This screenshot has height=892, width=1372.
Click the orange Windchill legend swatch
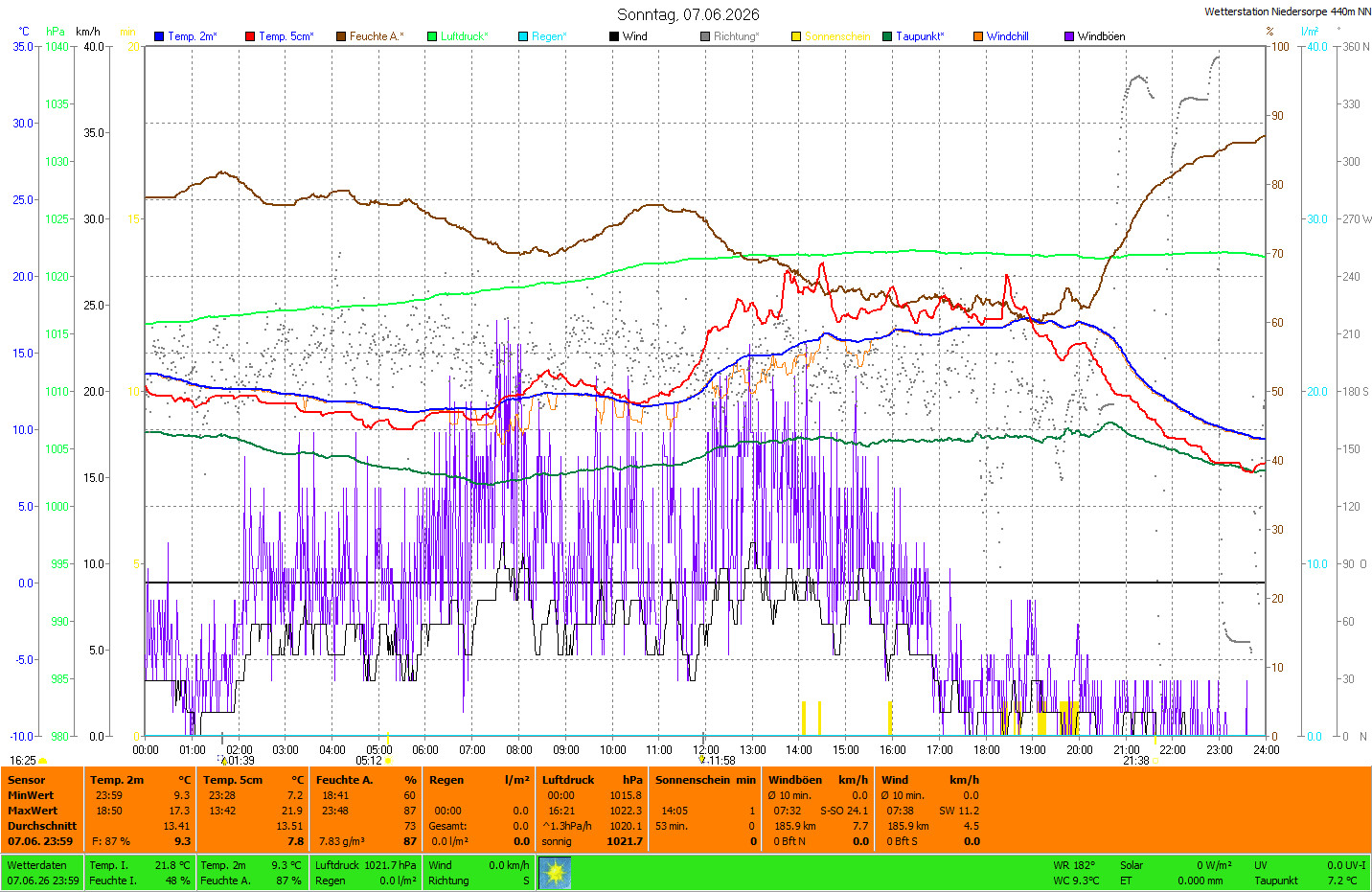978,36
